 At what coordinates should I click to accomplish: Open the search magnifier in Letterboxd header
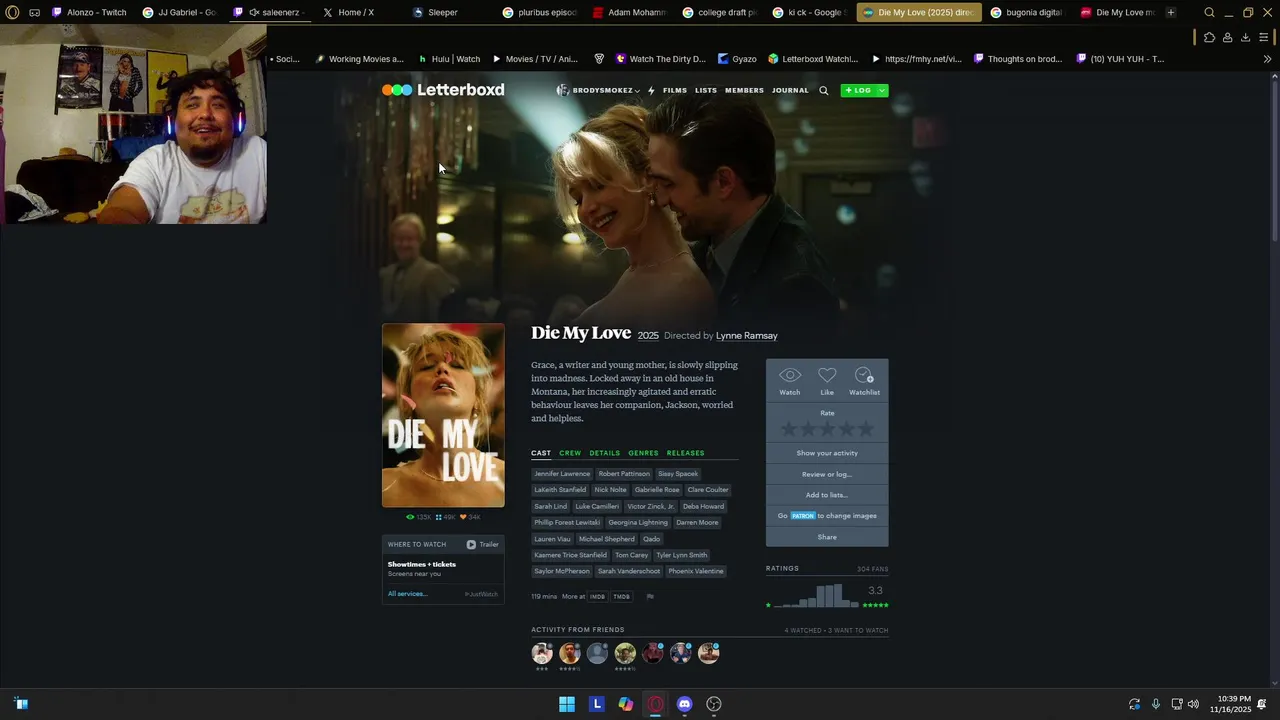click(824, 90)
